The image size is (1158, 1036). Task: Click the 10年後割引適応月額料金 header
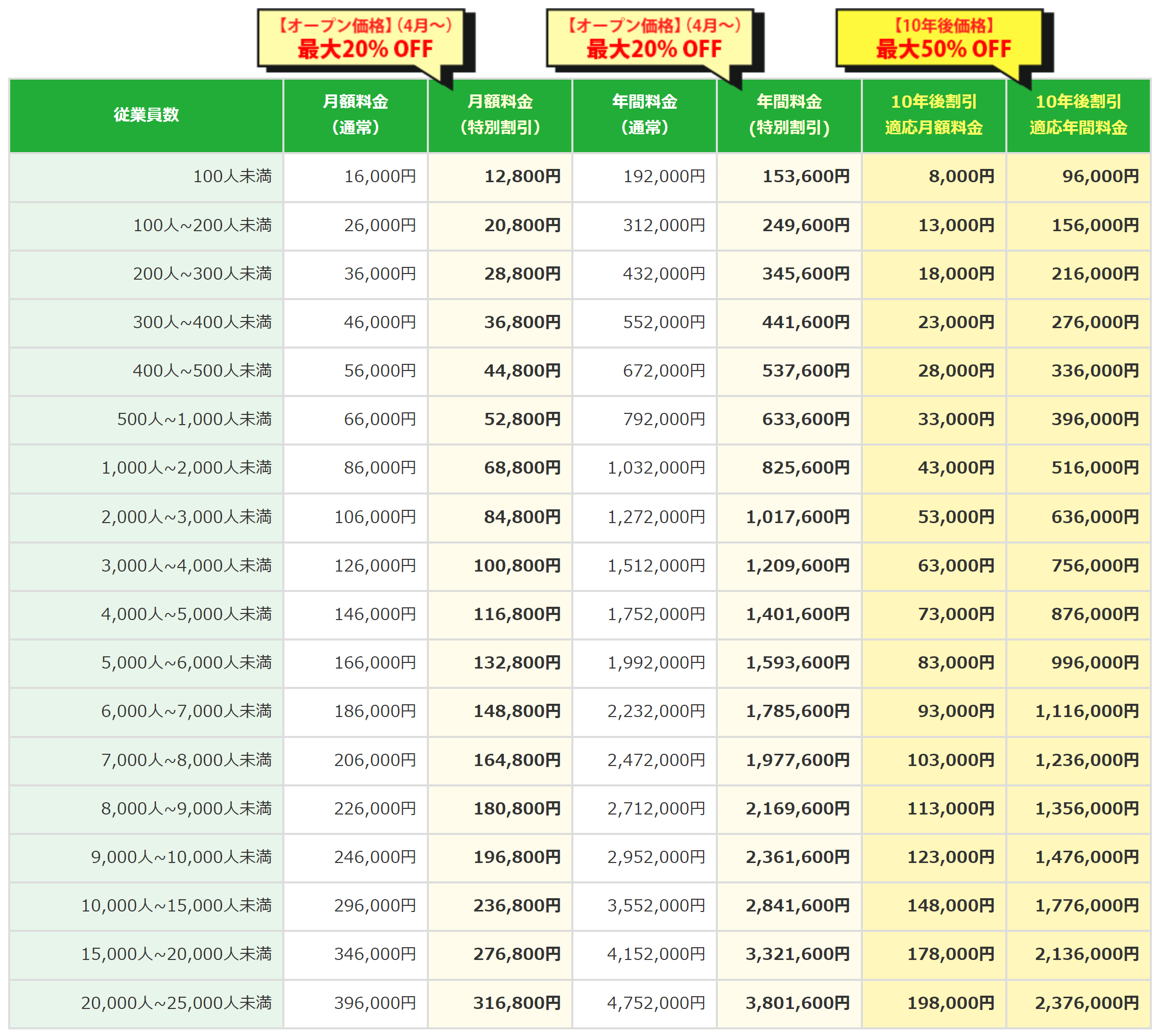(933, 115)
